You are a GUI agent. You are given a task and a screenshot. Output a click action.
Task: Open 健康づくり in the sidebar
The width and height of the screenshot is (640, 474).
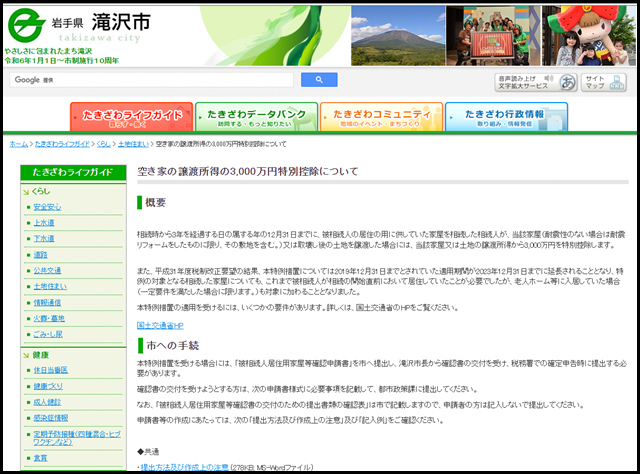tap(48, 386)
